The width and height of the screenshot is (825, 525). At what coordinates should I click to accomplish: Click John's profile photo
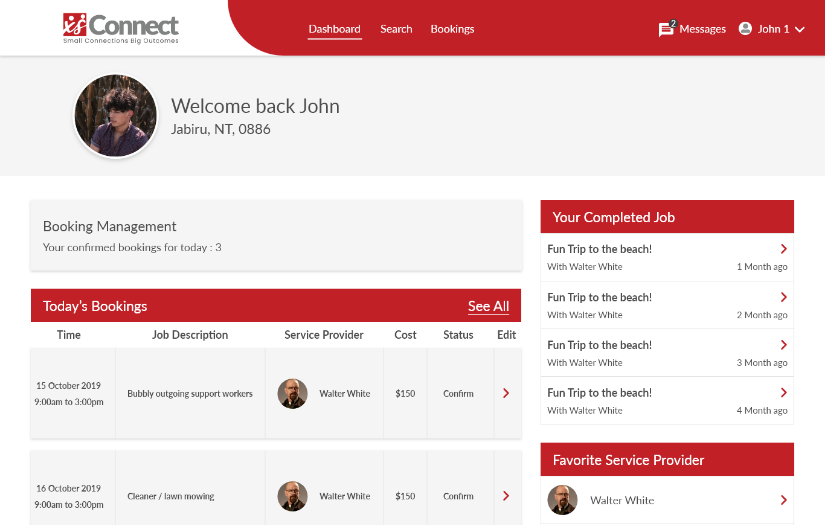click(116, 116)
